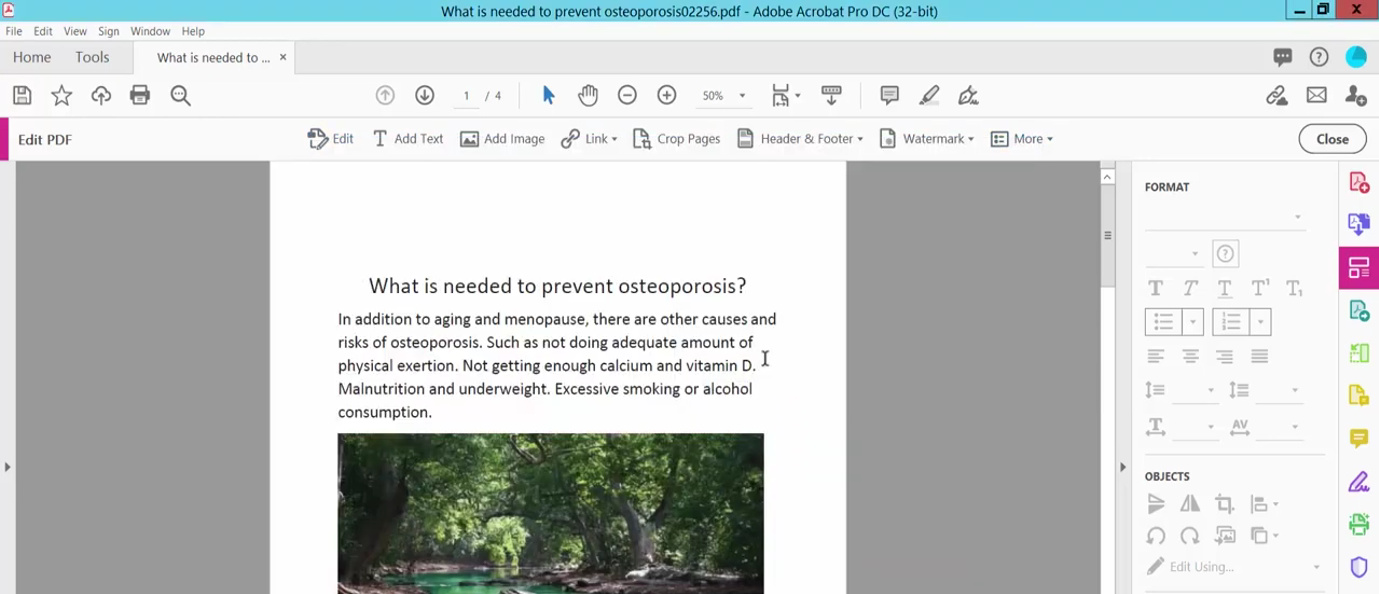This screenshot has width=1379, height=594.
Task: Open the Fill & Sign tool
Action: 1358,481
